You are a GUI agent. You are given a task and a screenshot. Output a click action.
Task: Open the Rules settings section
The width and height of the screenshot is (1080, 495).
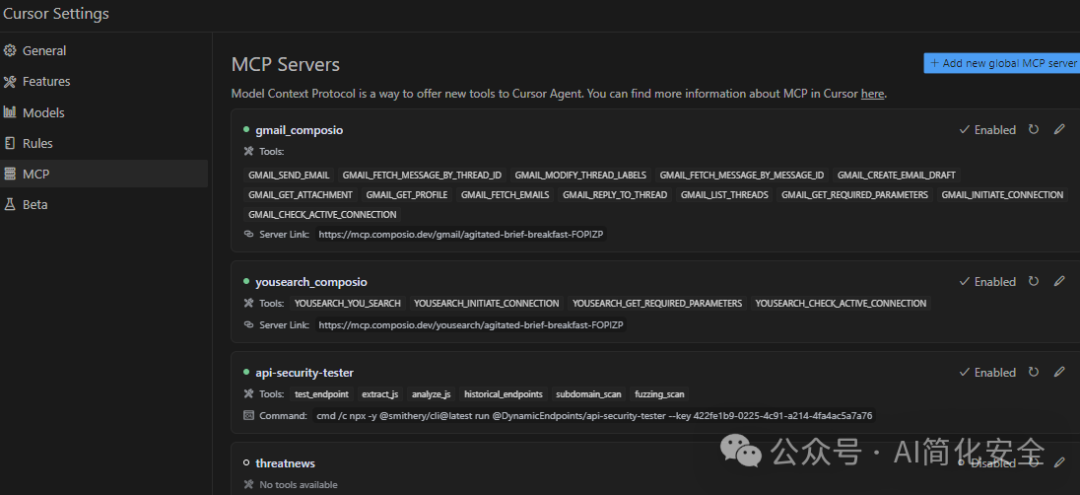click(38, 144)
